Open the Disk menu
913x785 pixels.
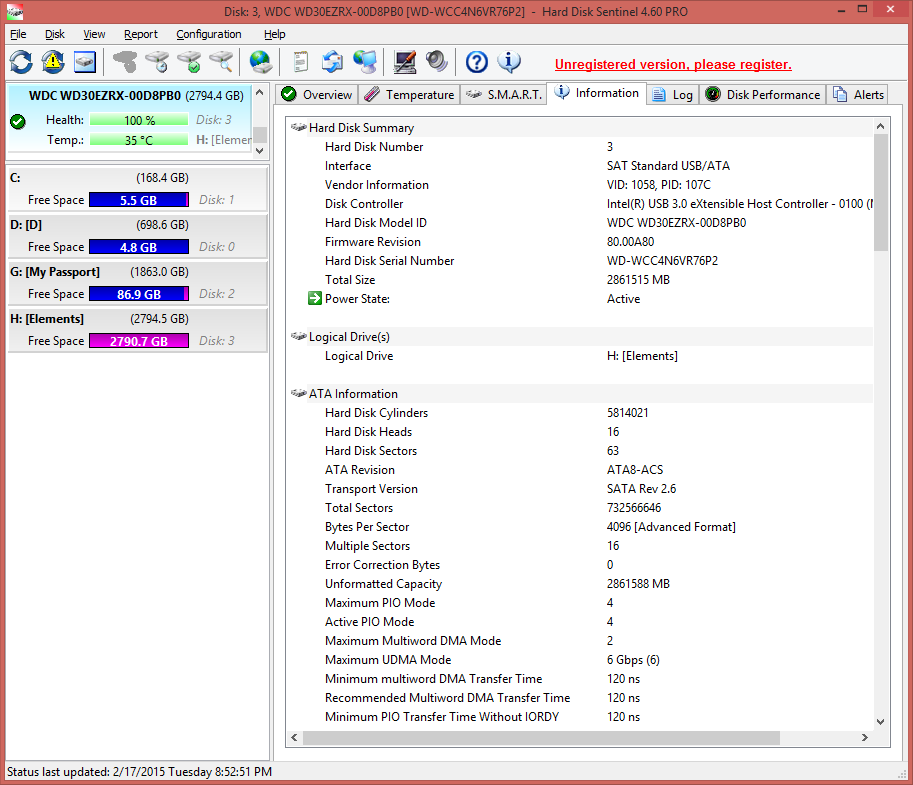tap(55, 34)
